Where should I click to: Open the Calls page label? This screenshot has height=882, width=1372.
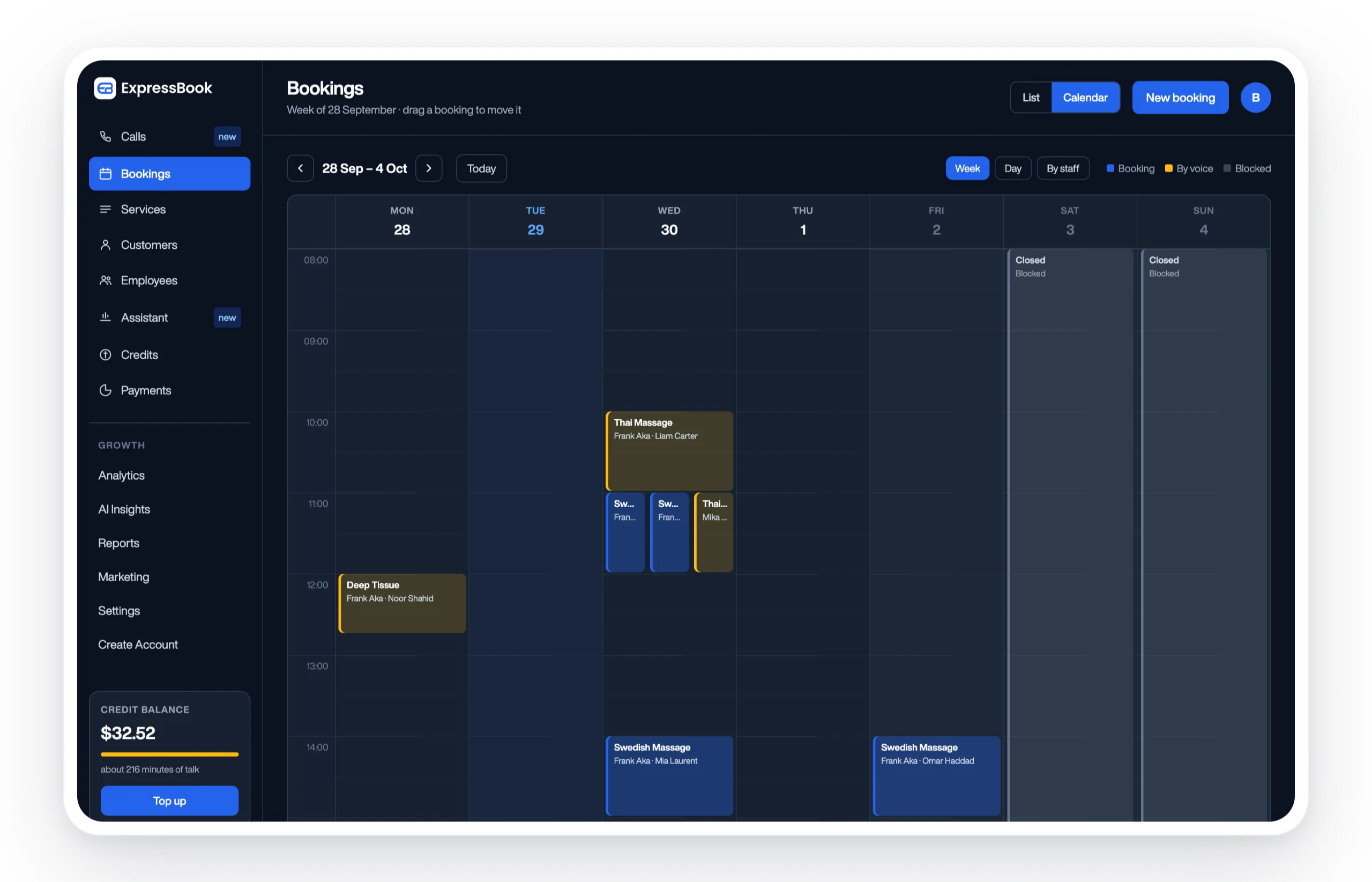tap(133, 136)
